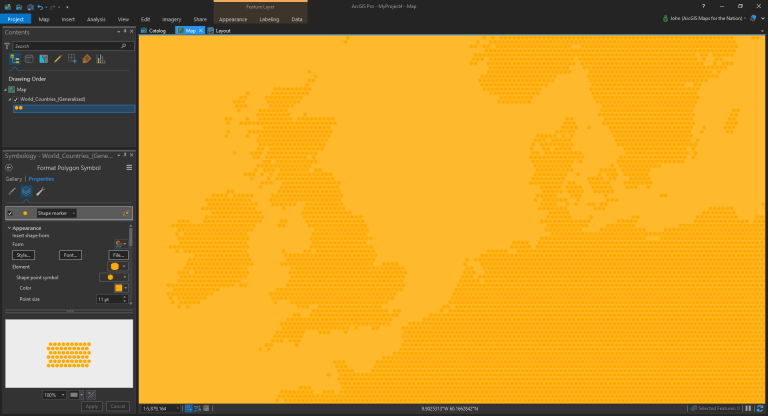Open the Element shape dropdown

point(118,267)
